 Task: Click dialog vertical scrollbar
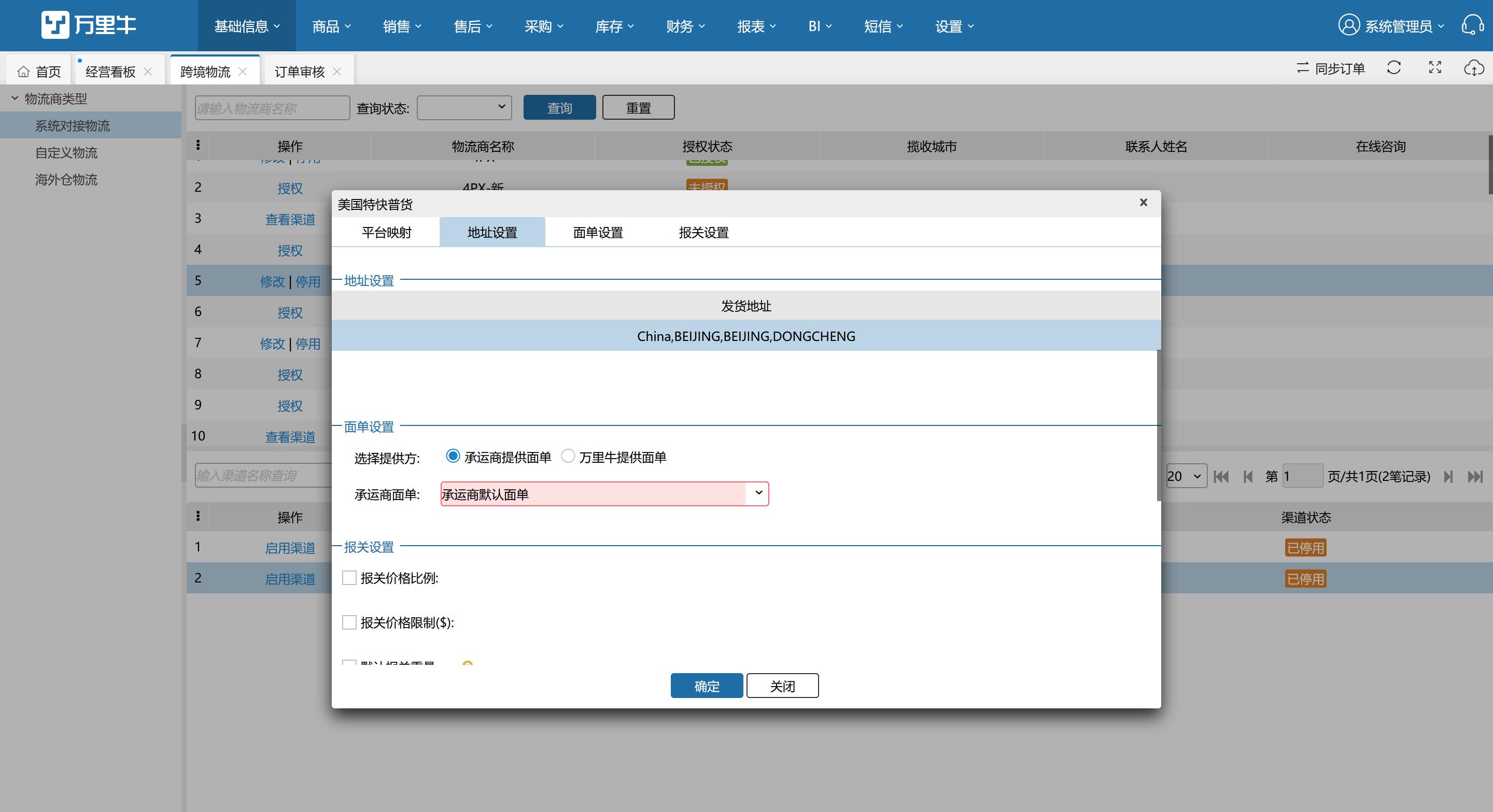(x=1159, y=424)
